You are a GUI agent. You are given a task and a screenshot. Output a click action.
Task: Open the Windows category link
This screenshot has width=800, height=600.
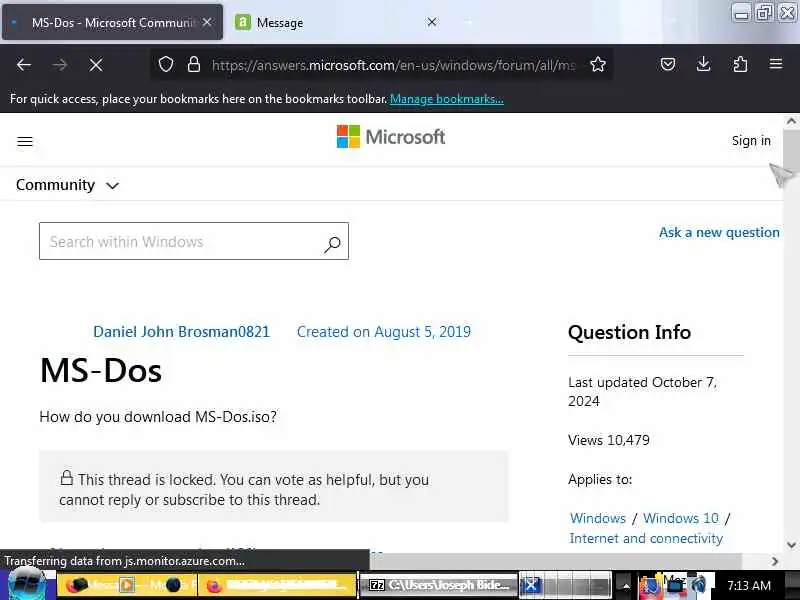tap(597, 518)
